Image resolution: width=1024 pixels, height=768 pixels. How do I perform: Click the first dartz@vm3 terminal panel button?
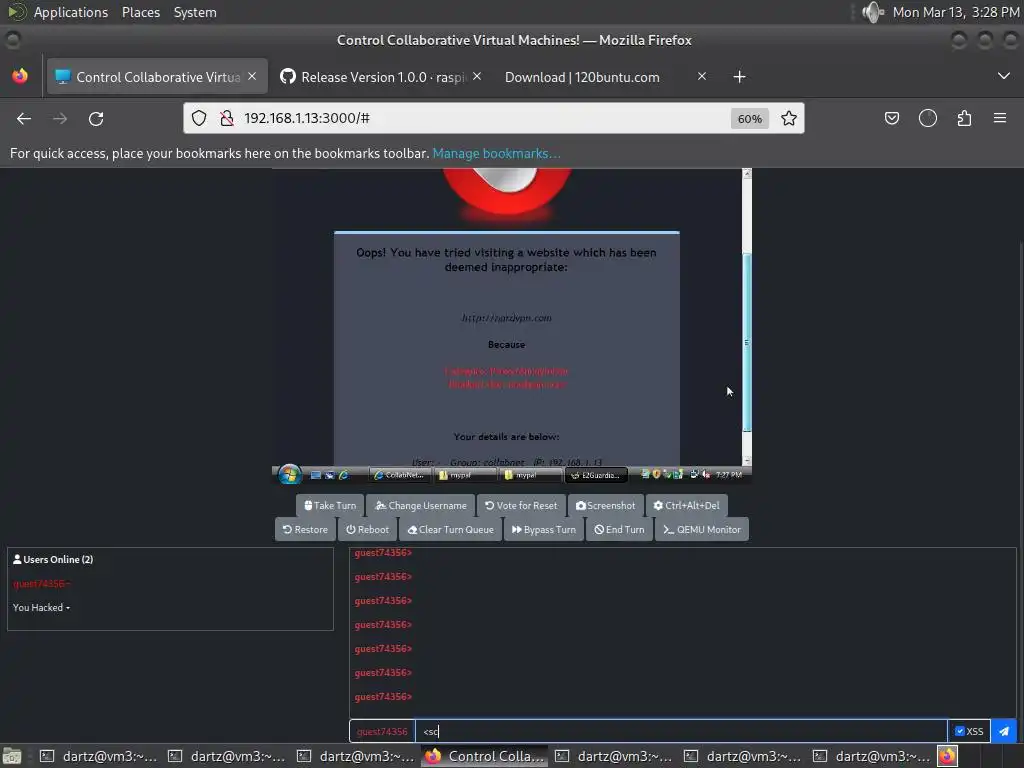point(99,756)
